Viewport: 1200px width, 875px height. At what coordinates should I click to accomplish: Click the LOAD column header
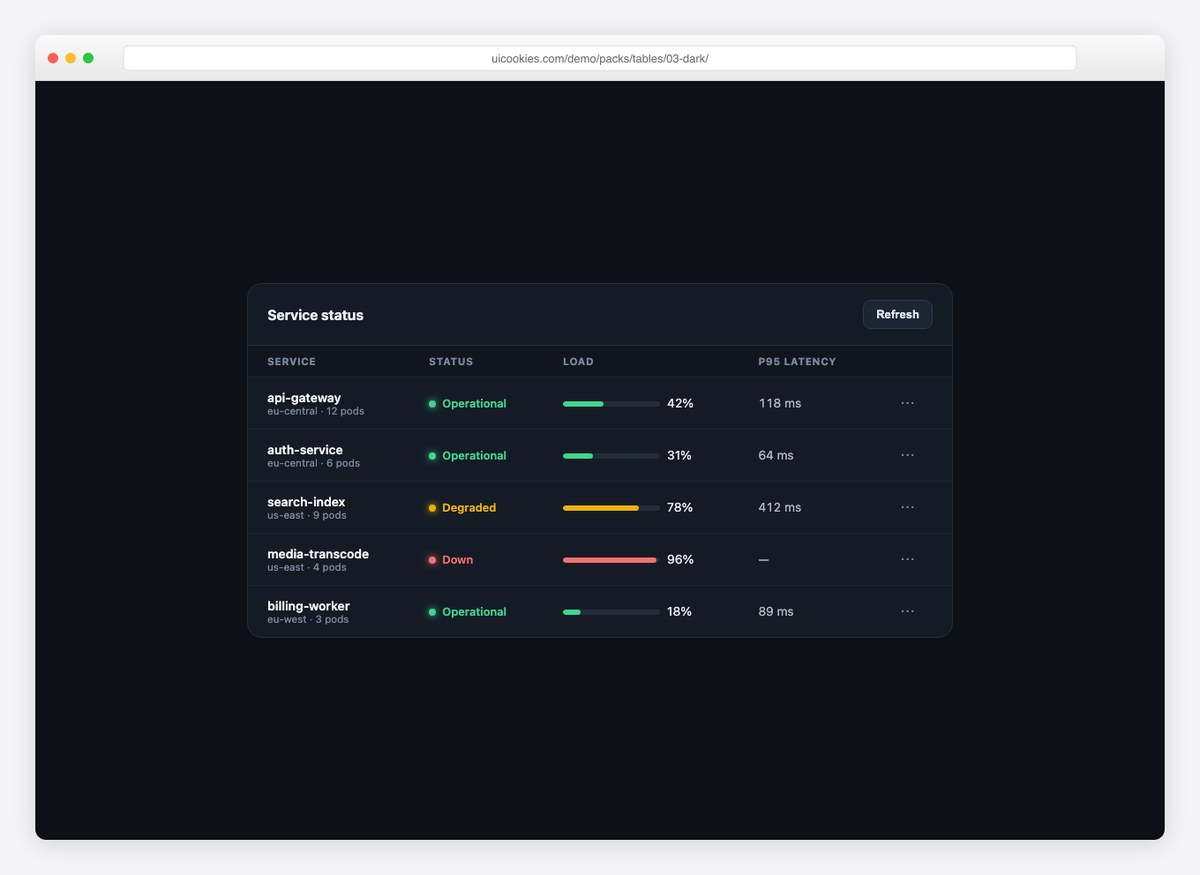coord(578,362)
